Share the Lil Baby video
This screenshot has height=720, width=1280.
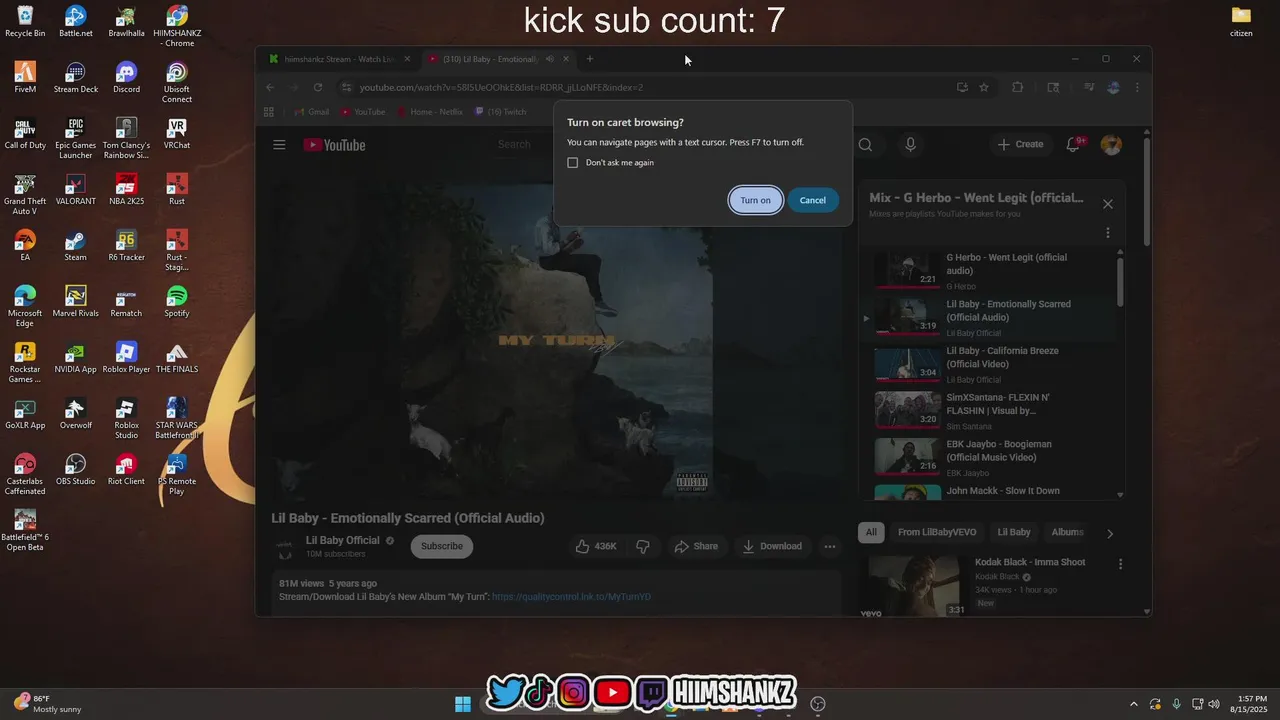[696, 546]
